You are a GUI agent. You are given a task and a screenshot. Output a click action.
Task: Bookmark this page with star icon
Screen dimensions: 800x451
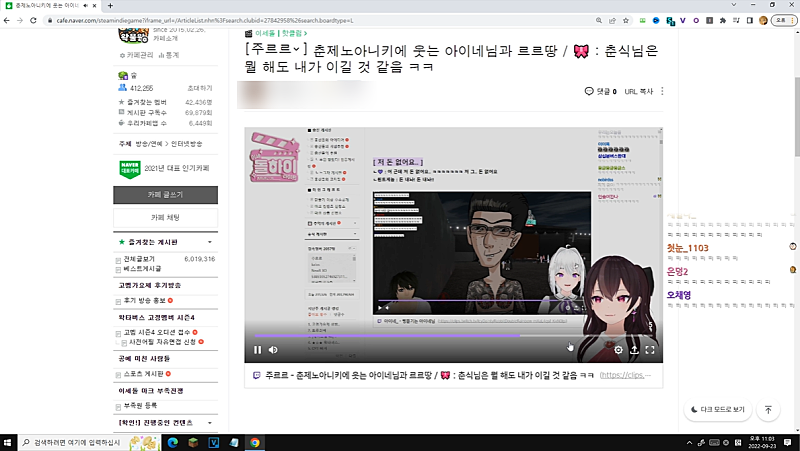[x=626, y=20]
